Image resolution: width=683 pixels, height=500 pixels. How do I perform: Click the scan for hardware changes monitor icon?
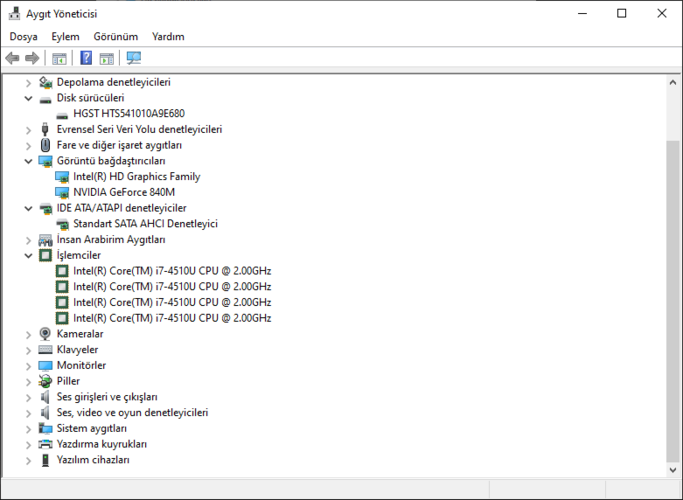click(134, 58)
